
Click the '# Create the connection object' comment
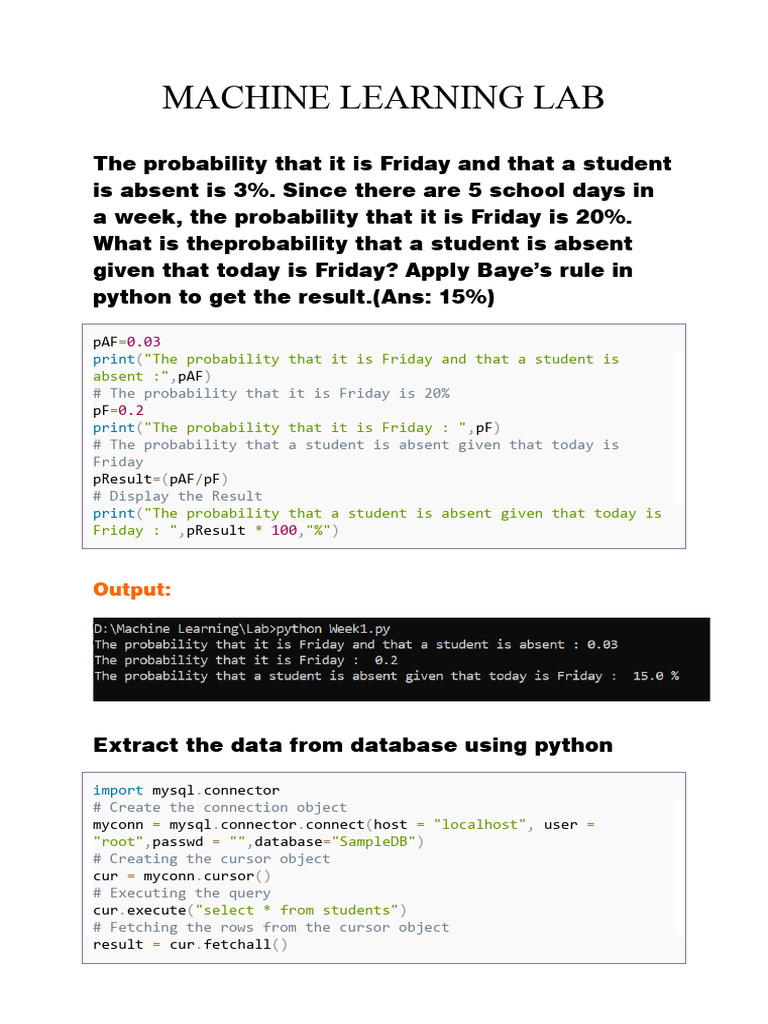[220, 807]
